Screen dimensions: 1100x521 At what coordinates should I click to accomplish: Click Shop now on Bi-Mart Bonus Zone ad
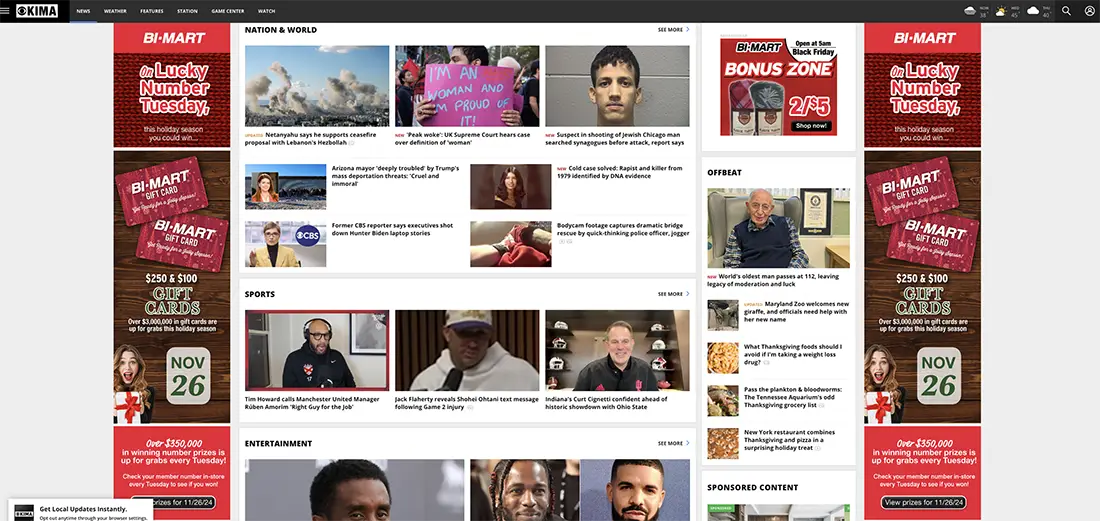(812, 126)
